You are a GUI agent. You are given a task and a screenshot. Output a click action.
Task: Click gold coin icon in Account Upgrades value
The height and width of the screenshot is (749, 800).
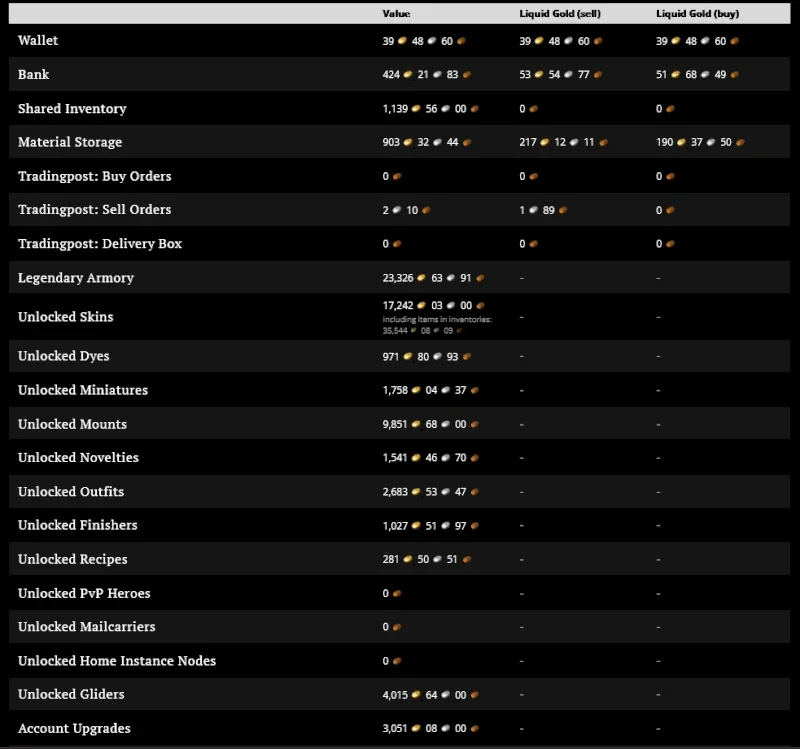pyautogui.click(x=416, y=729)
